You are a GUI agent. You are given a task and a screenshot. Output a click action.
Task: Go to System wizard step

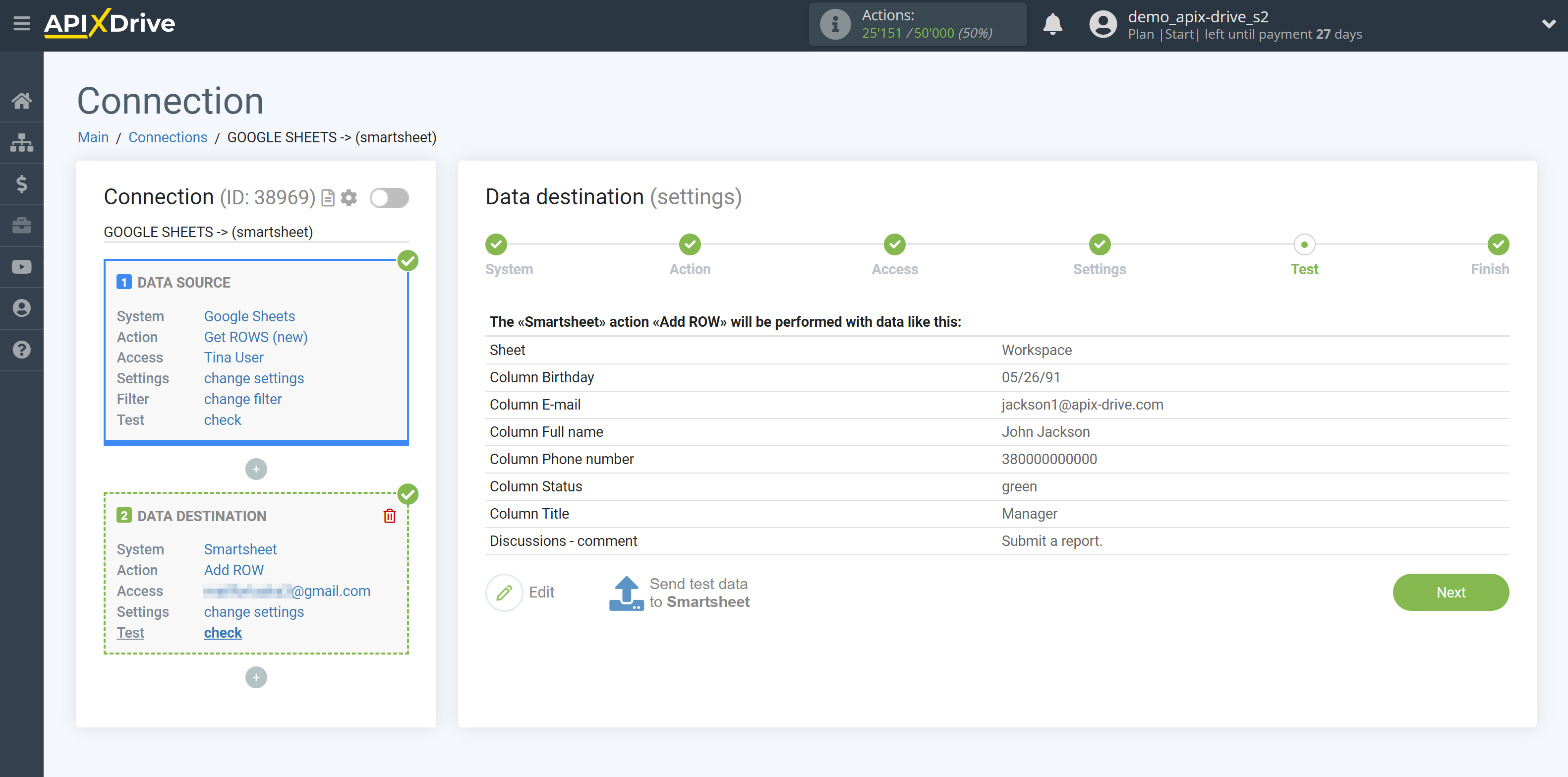497,245
